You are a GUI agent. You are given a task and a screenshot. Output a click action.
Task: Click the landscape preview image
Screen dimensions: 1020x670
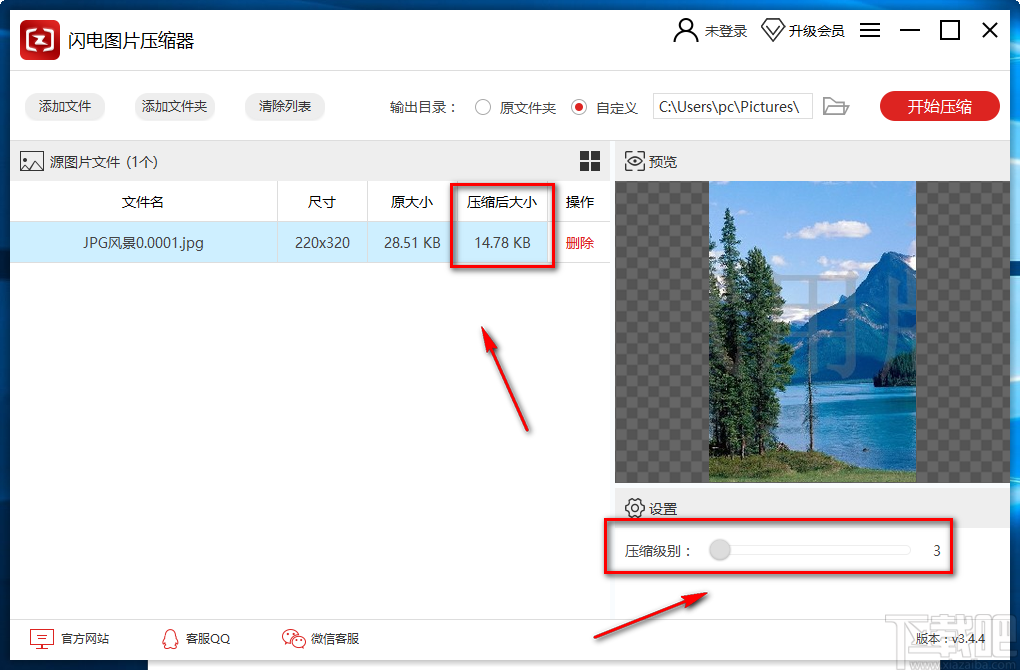(812, 331)
